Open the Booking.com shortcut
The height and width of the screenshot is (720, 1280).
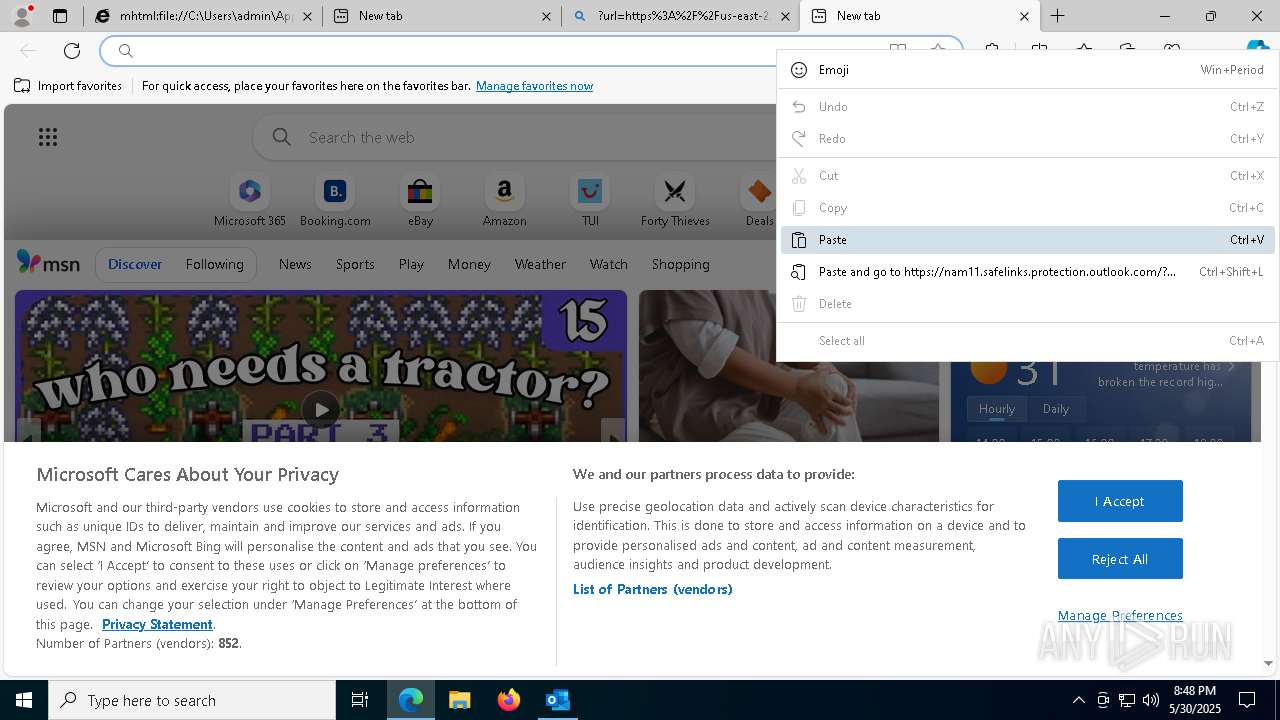pos(335,201)
